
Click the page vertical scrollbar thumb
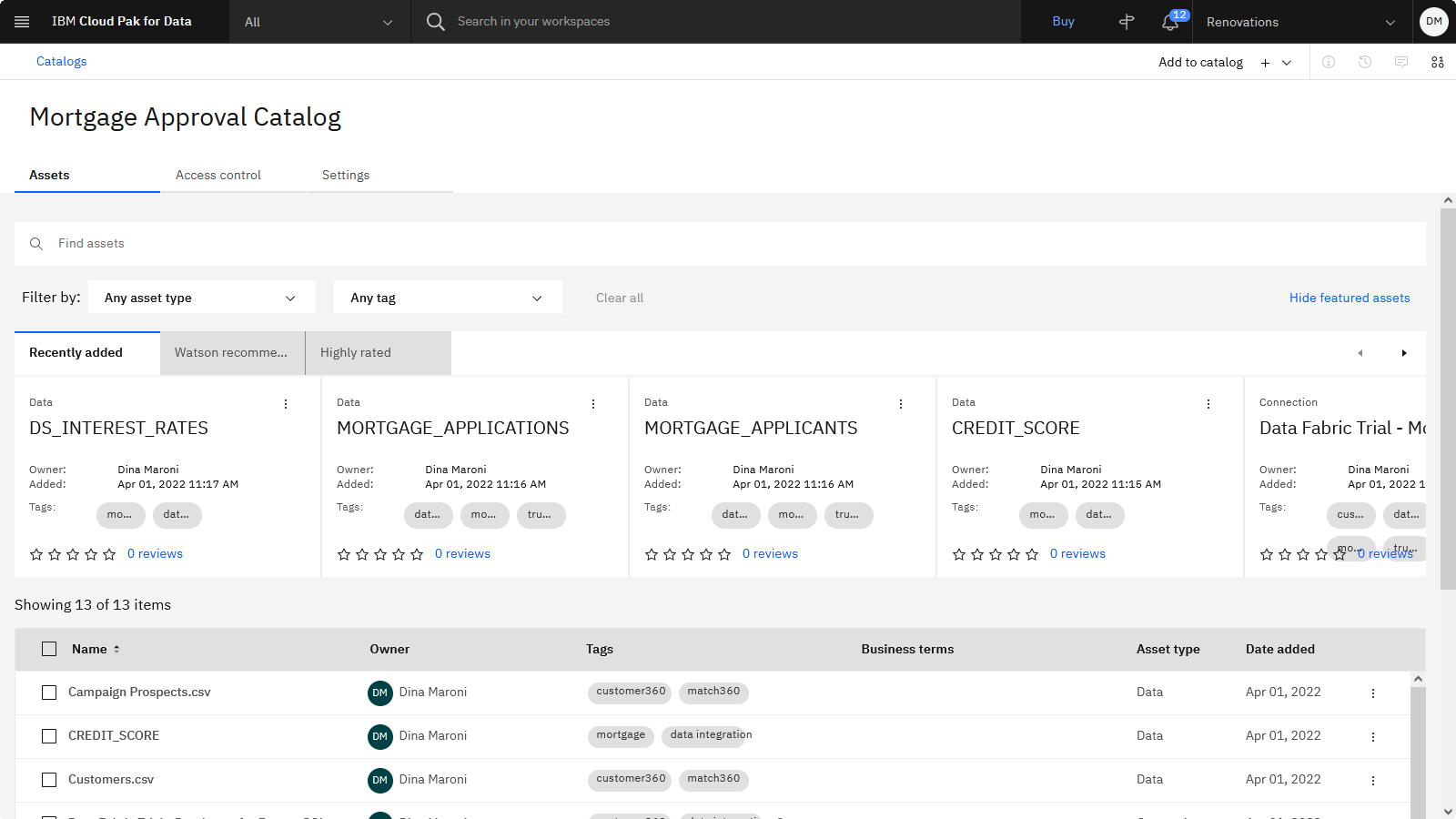coord(1448,399)
